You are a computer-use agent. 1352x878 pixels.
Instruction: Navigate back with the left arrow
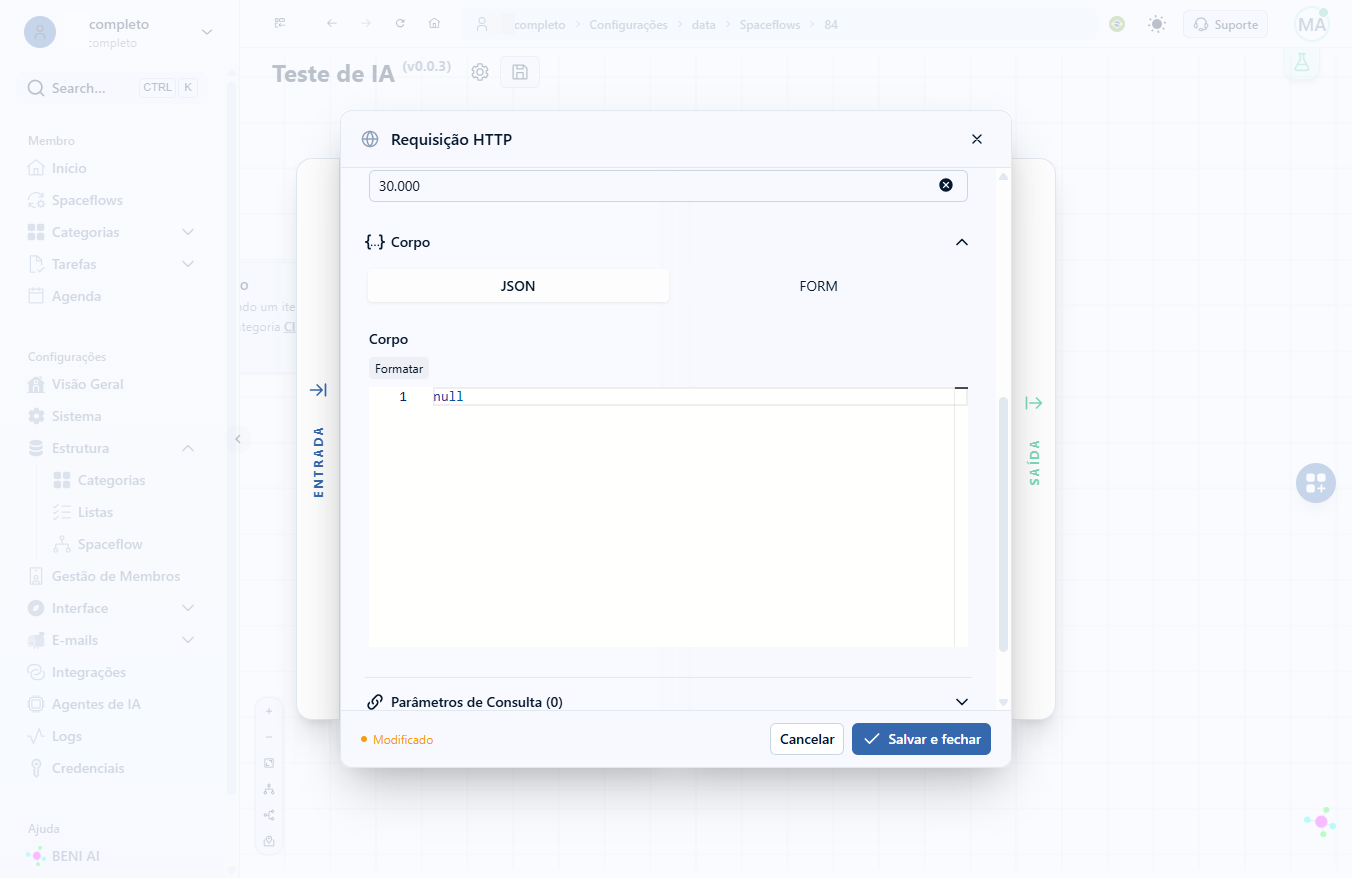(x=332, y=24)
